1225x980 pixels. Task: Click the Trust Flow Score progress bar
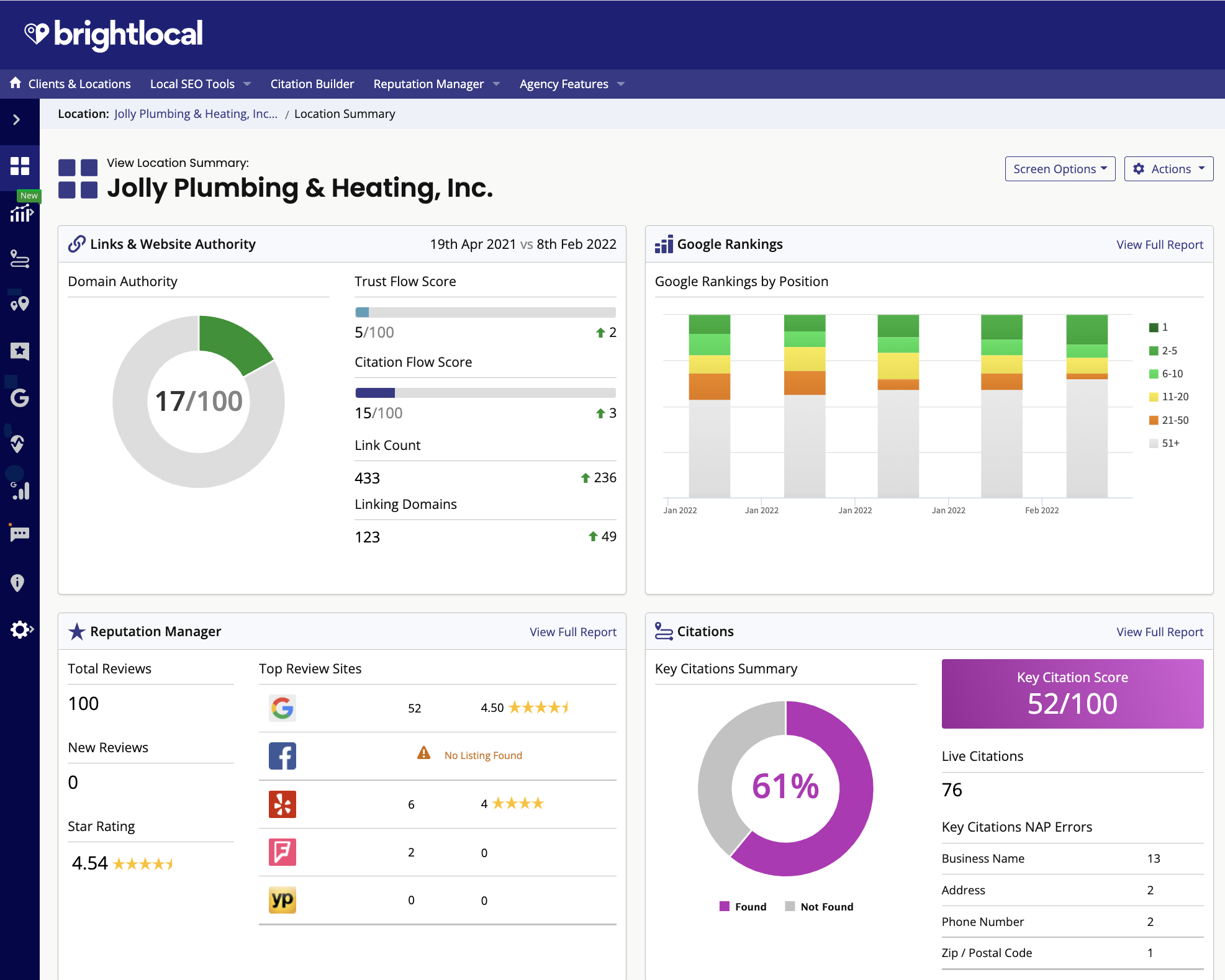pos(485,312)
